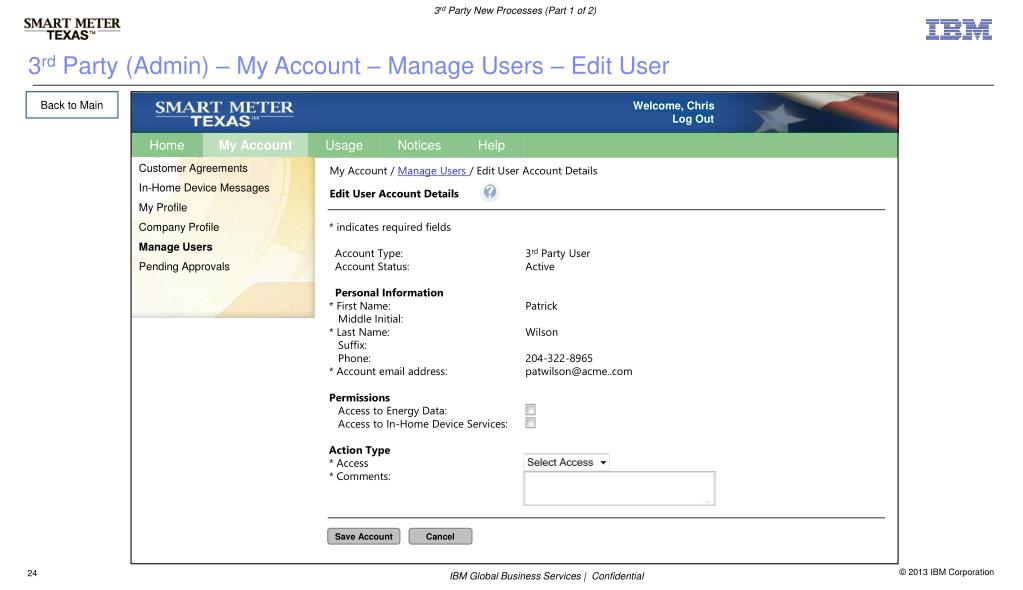The width and height of the screenshot is (1023, 590).
Task: Click the first name value Patrick
Action: 542,306
